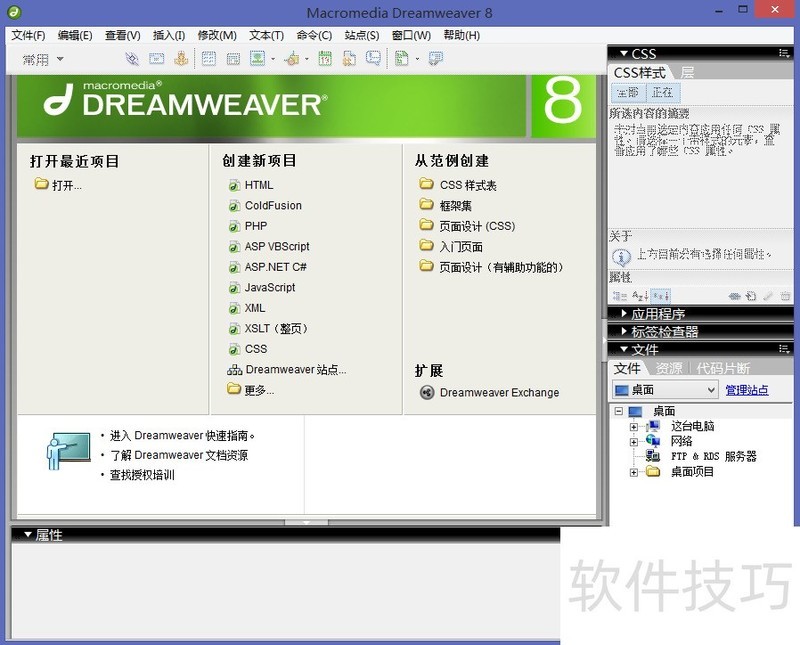This screenshot has height=645, width=800.
Task: Switch to the 层 tab
Action: (687, 73)
